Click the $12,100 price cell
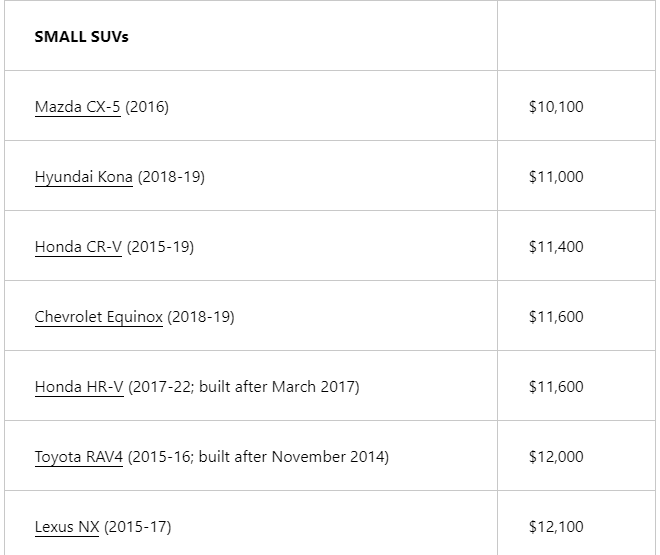 [555, 527]
